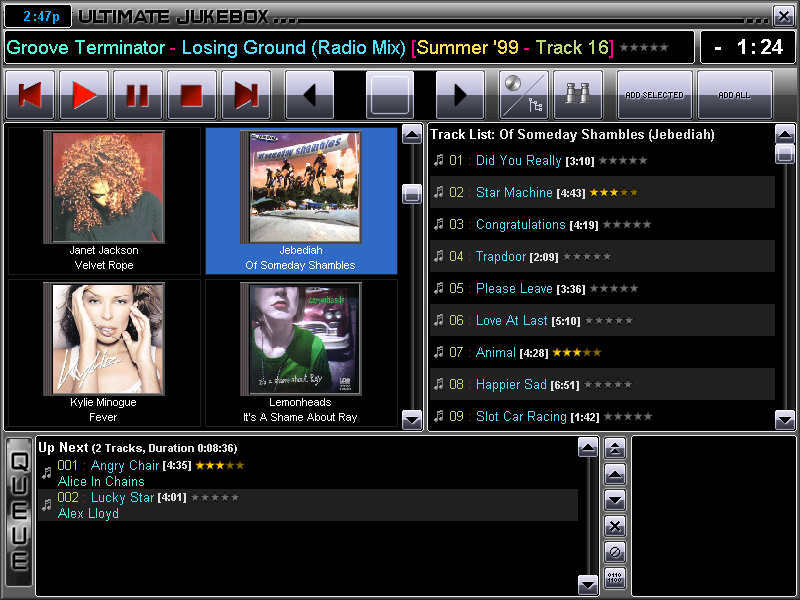This screenshot has width=800, height=600.
Task: Select track 07 Animal
Action: (602, 353)
